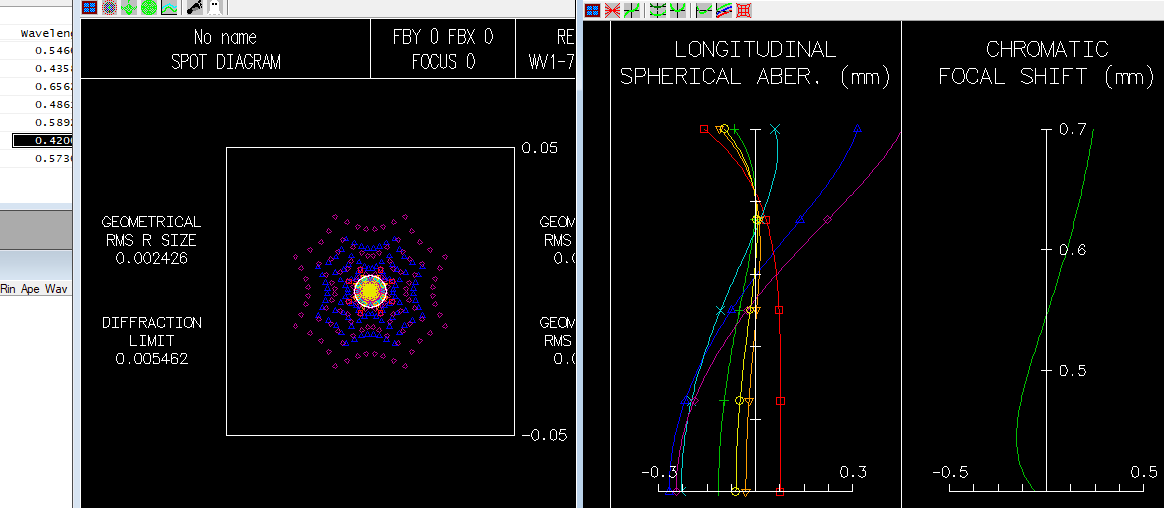
Task: Open the red distortion grid icon
Action: pos(743,10)
